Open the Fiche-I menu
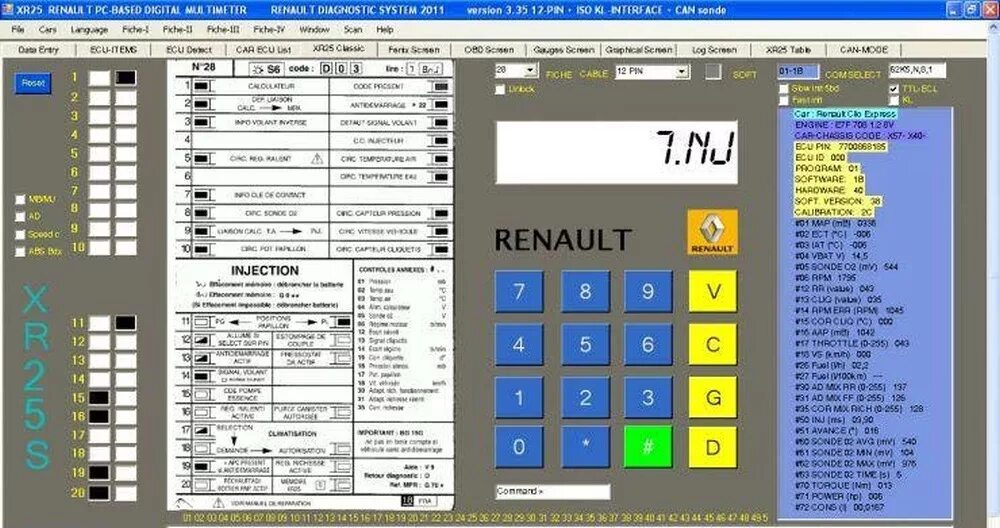This screenshot has width=1000, height=528. click(x=135, y=29)
